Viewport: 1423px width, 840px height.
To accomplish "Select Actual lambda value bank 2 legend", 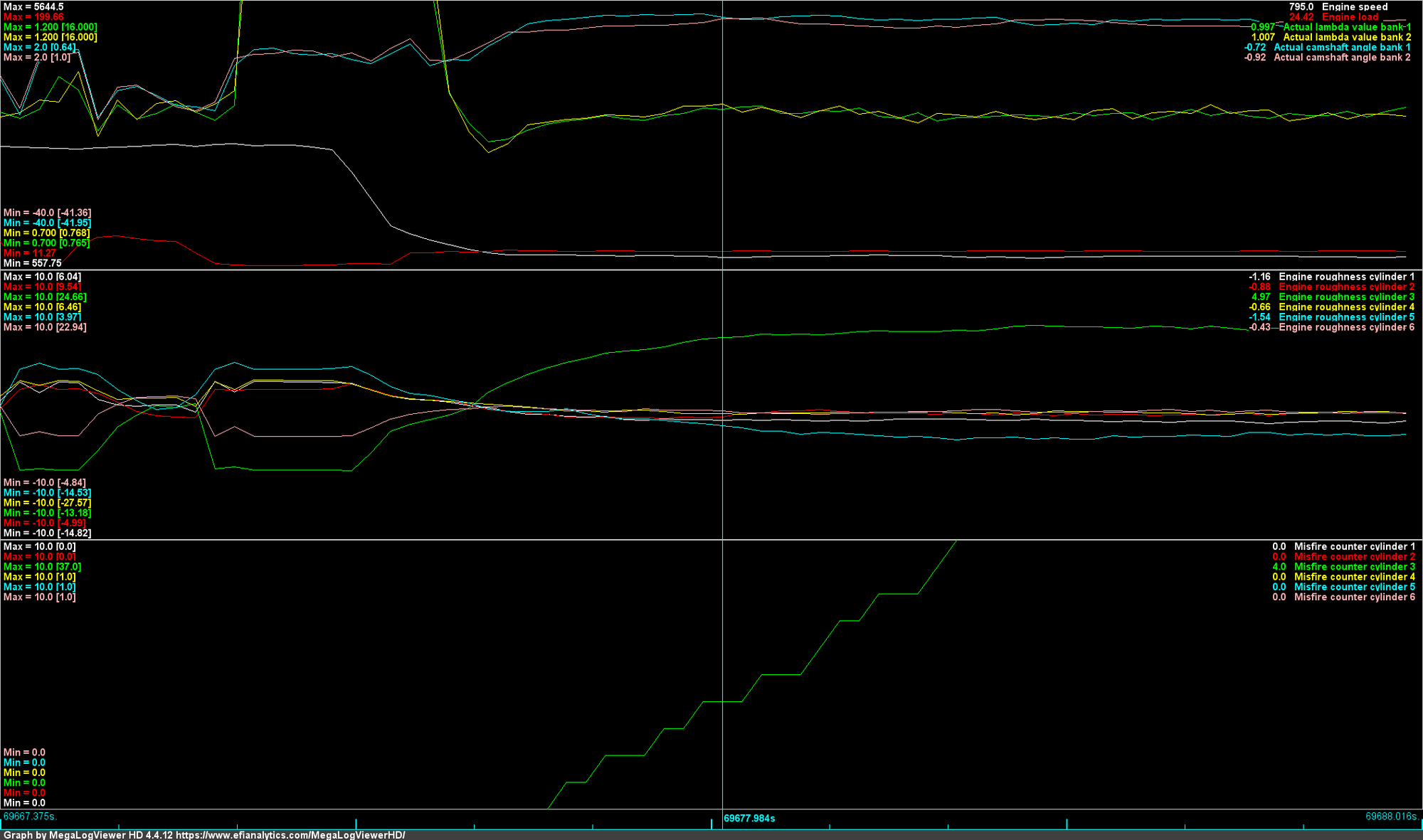I will pyautogui.click(x=1347, y=37).
